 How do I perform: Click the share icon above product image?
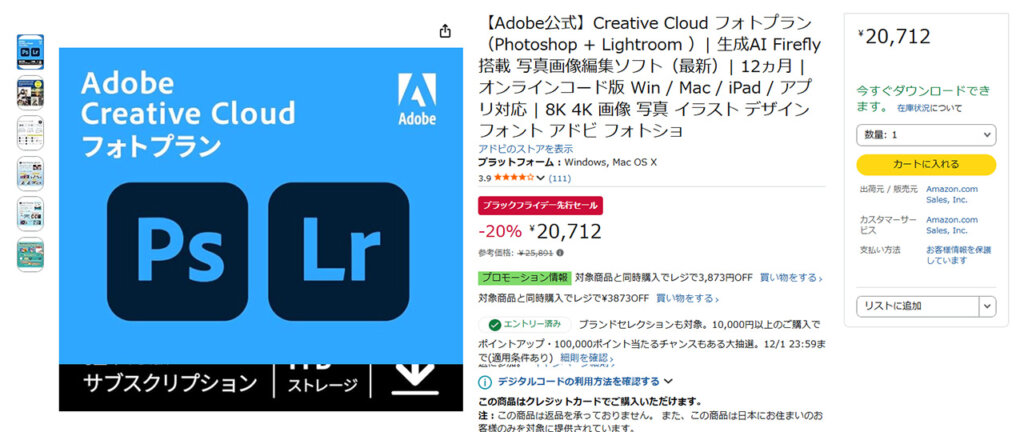(x=445, y=31)
